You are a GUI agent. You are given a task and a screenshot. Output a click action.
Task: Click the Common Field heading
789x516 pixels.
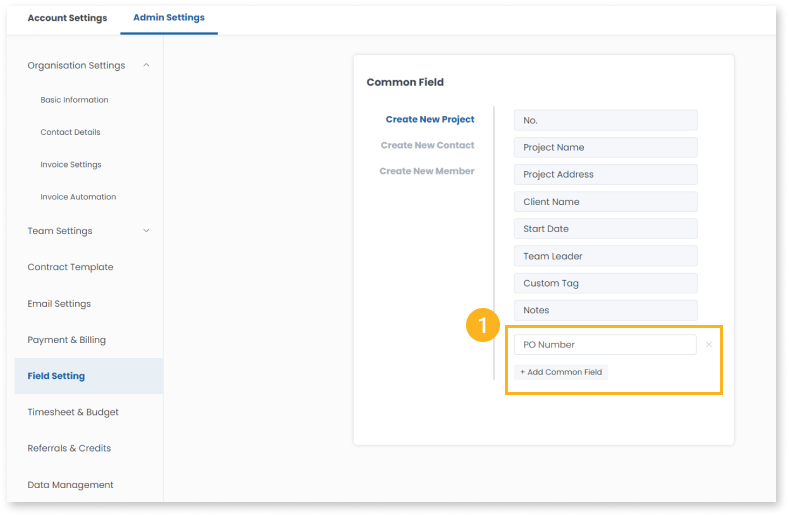[x=405, y=82]
